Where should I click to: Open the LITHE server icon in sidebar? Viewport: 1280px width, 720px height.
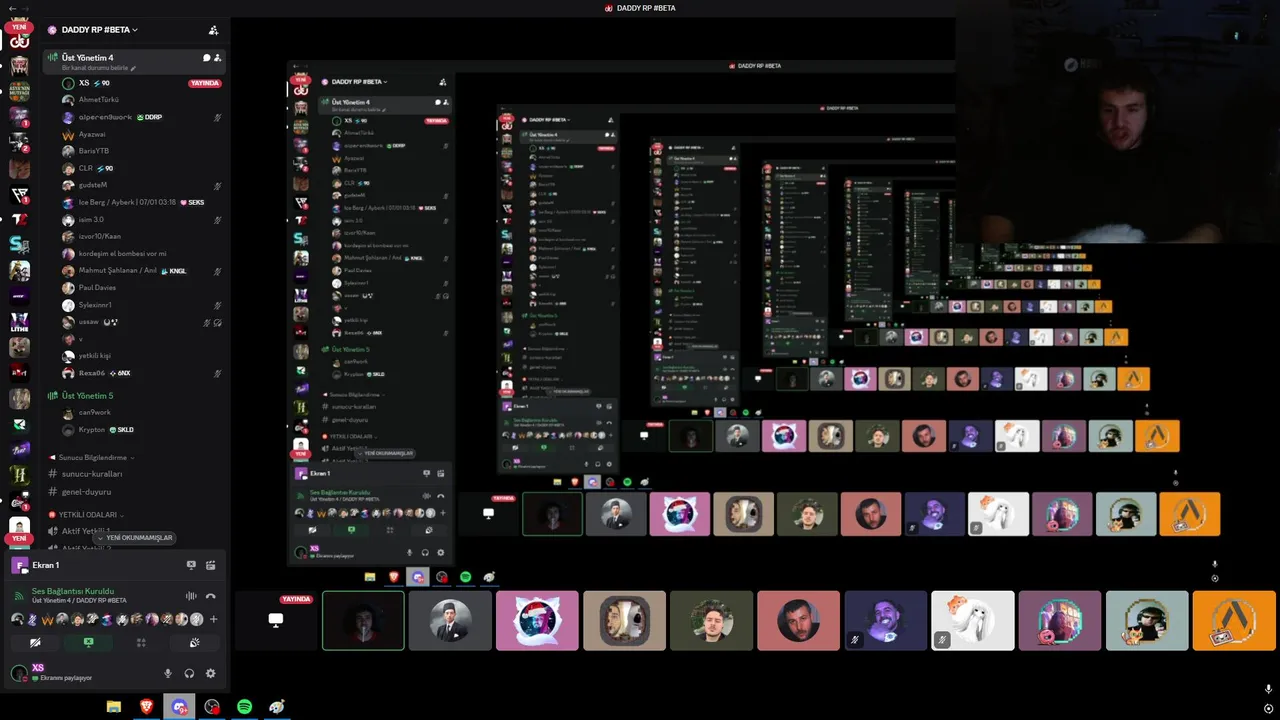pyautogui.click(x=19, y=322)
